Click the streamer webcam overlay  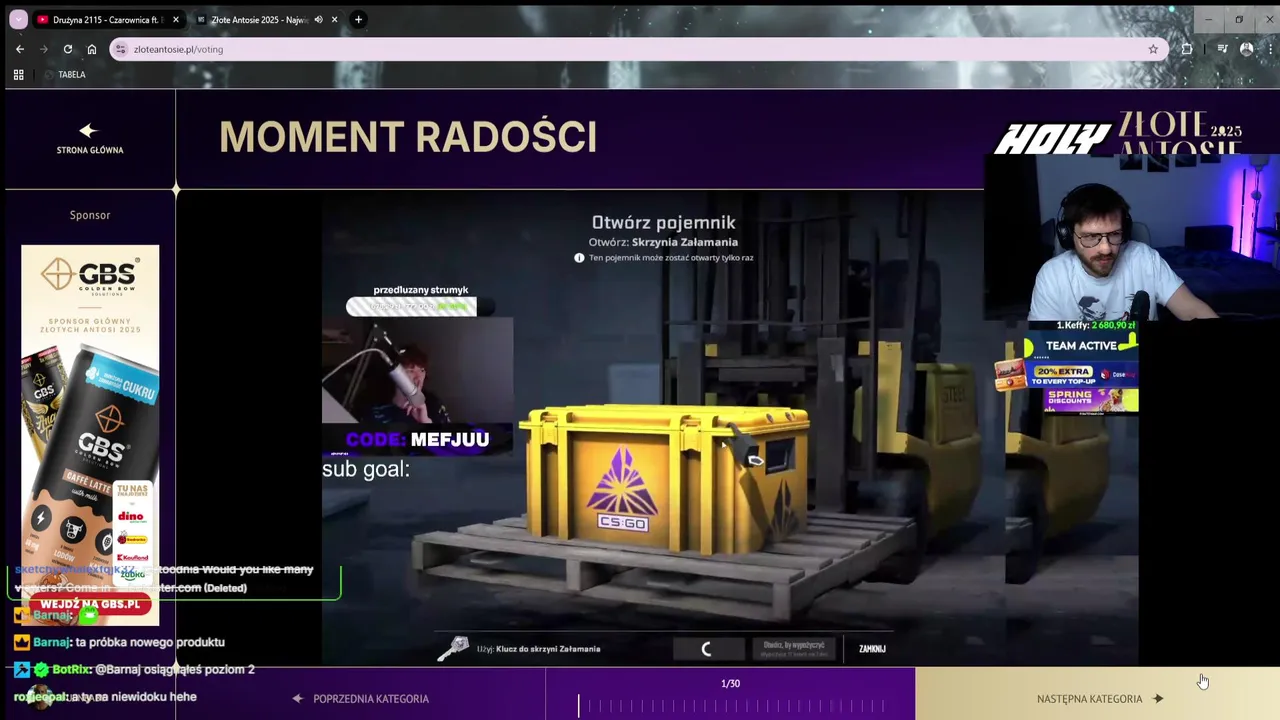coord(1132,237)
